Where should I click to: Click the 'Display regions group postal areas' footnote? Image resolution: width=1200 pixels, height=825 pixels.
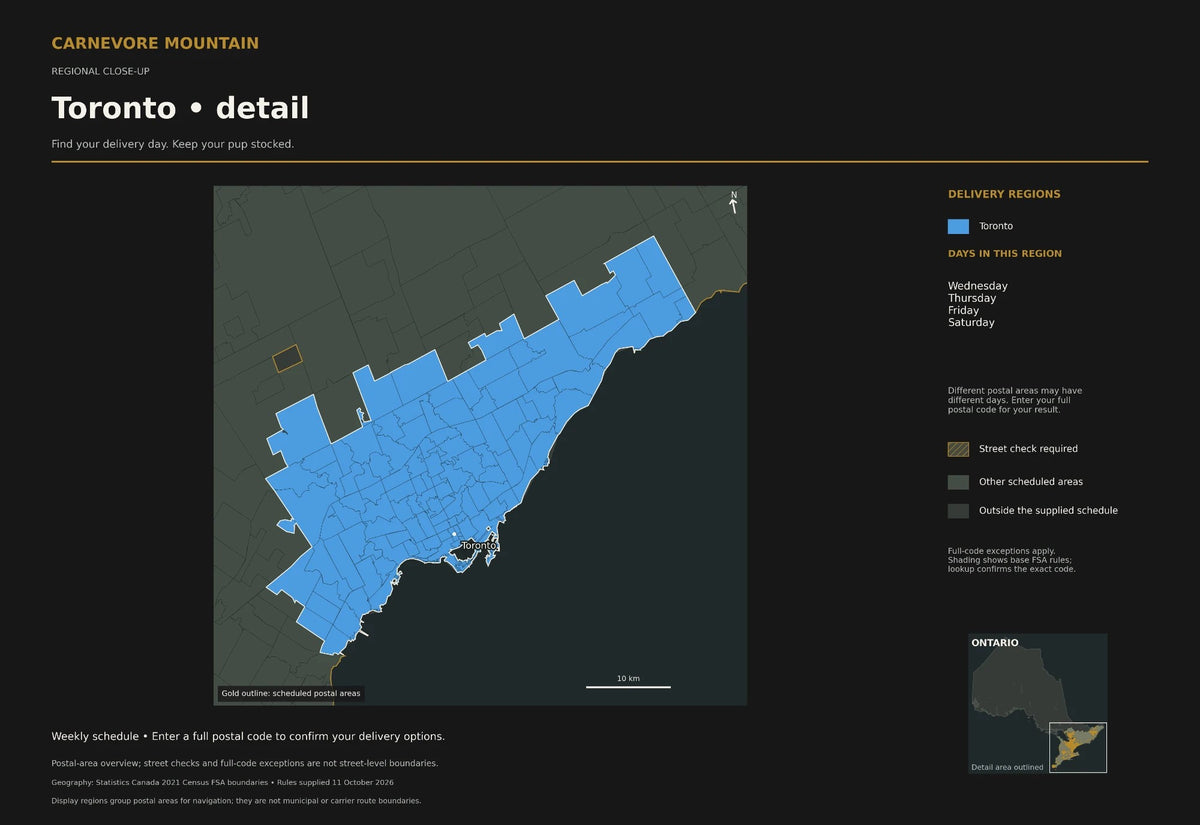[x=236, y=801]
